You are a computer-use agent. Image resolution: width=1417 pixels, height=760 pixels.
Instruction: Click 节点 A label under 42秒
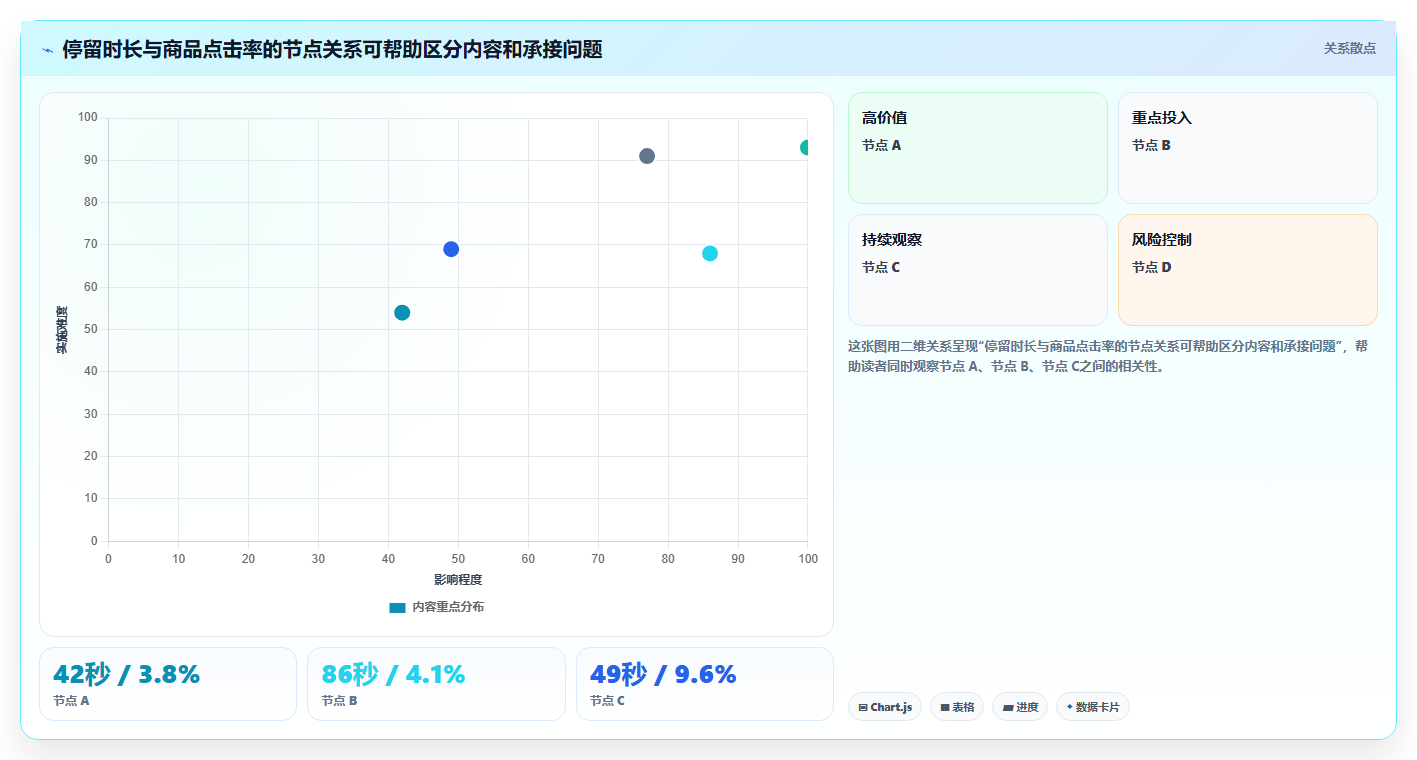tap(71, 701)
